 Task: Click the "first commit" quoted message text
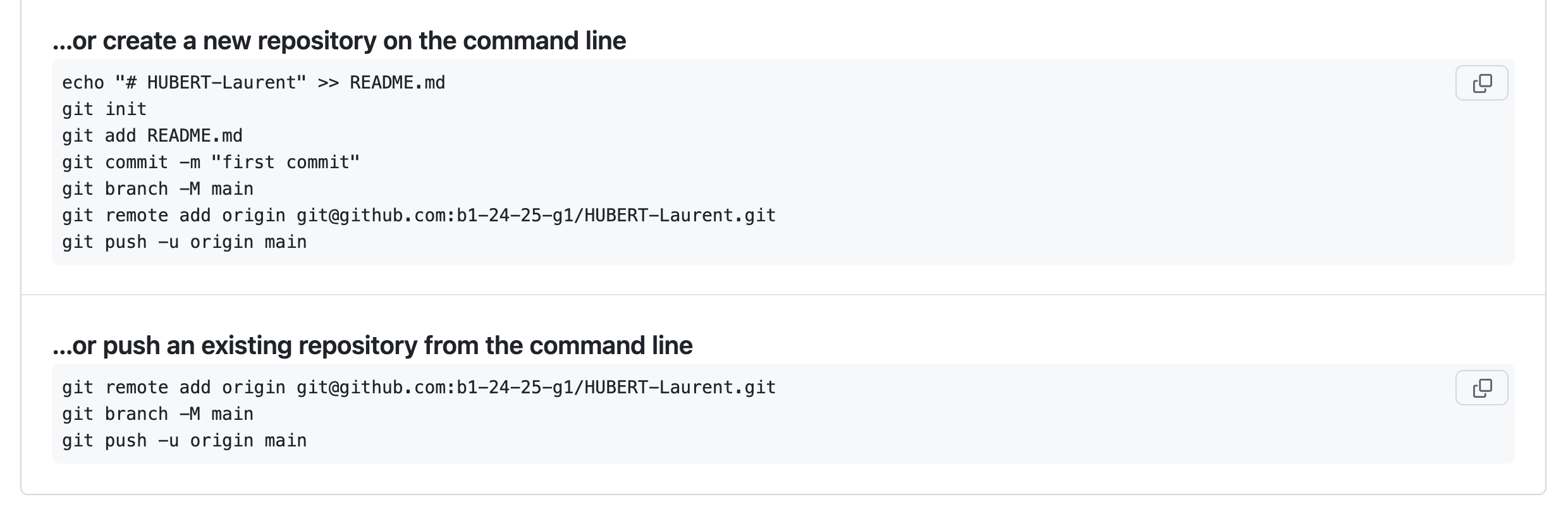pyautogui.click(x=285, y=163)
